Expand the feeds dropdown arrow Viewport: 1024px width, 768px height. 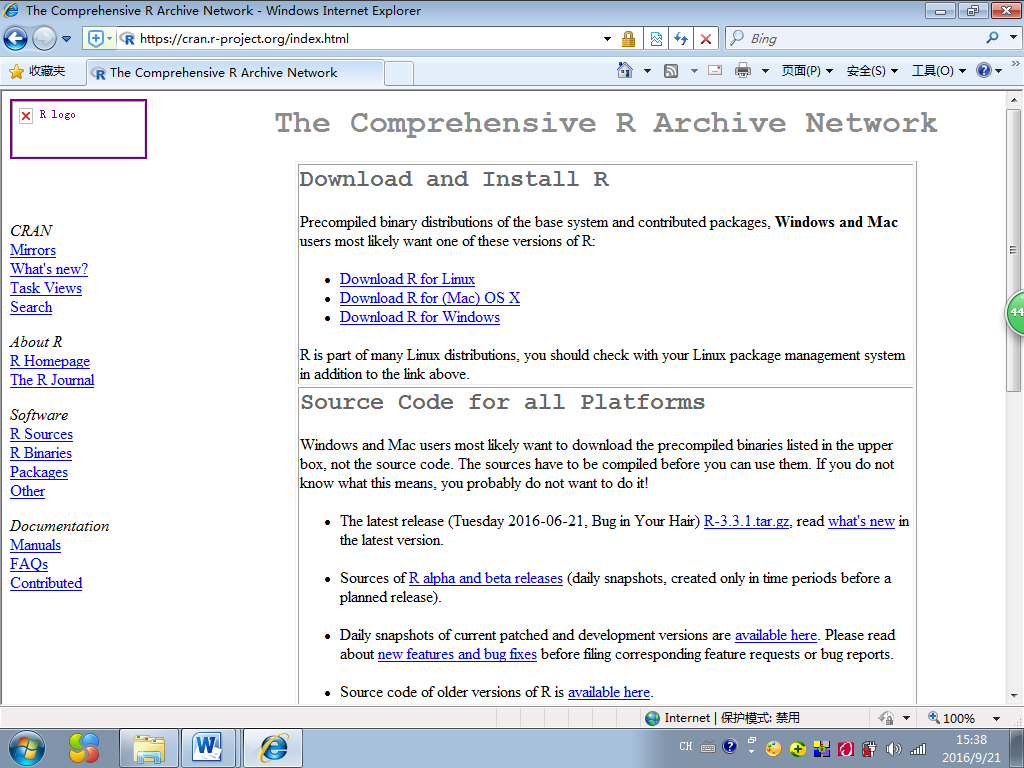pos(694,71)
